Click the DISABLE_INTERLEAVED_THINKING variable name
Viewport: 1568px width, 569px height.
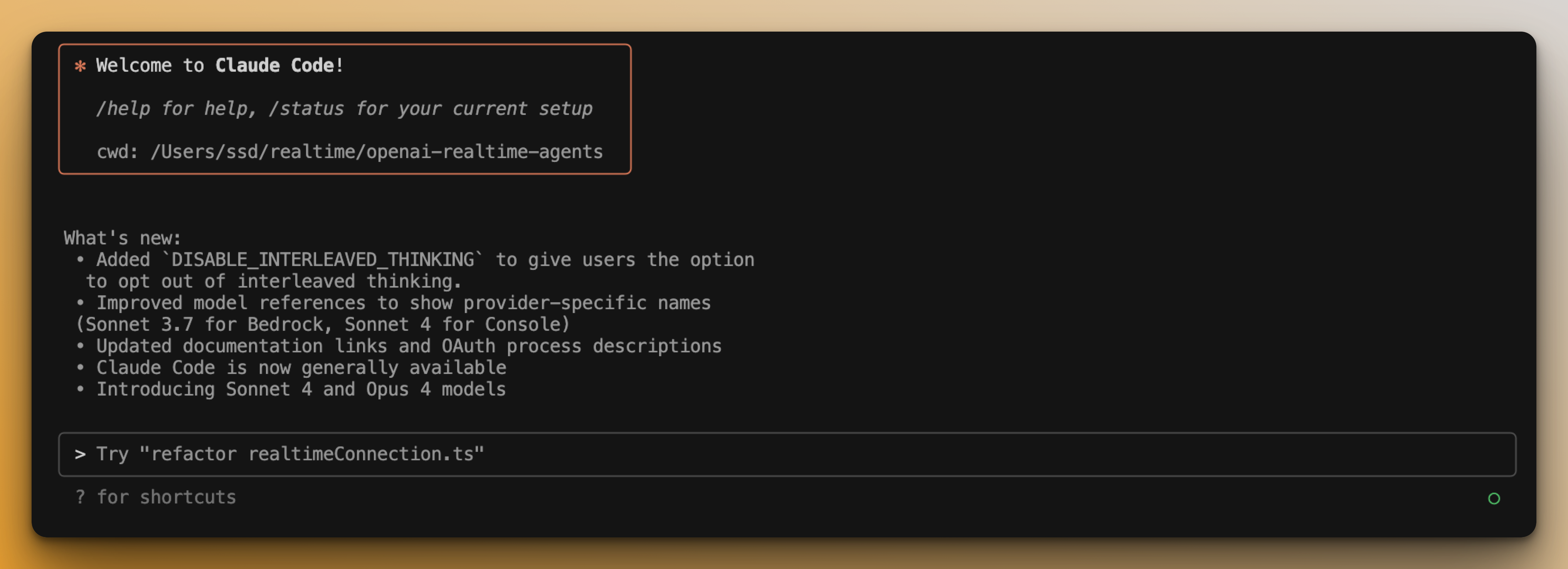tap(323, 260)
